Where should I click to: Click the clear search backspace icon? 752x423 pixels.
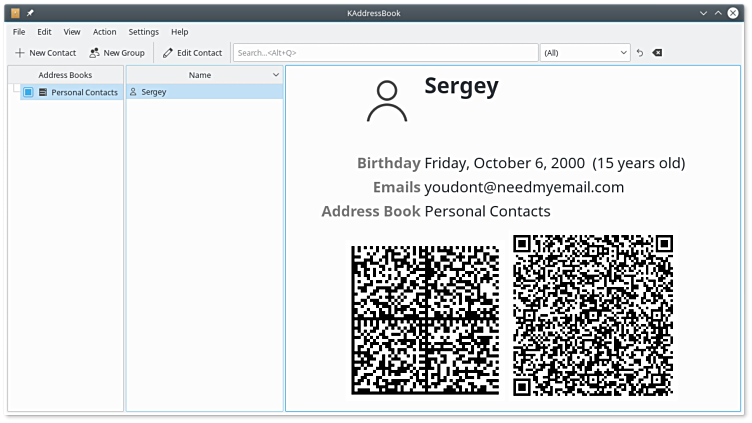coord(657,53)
